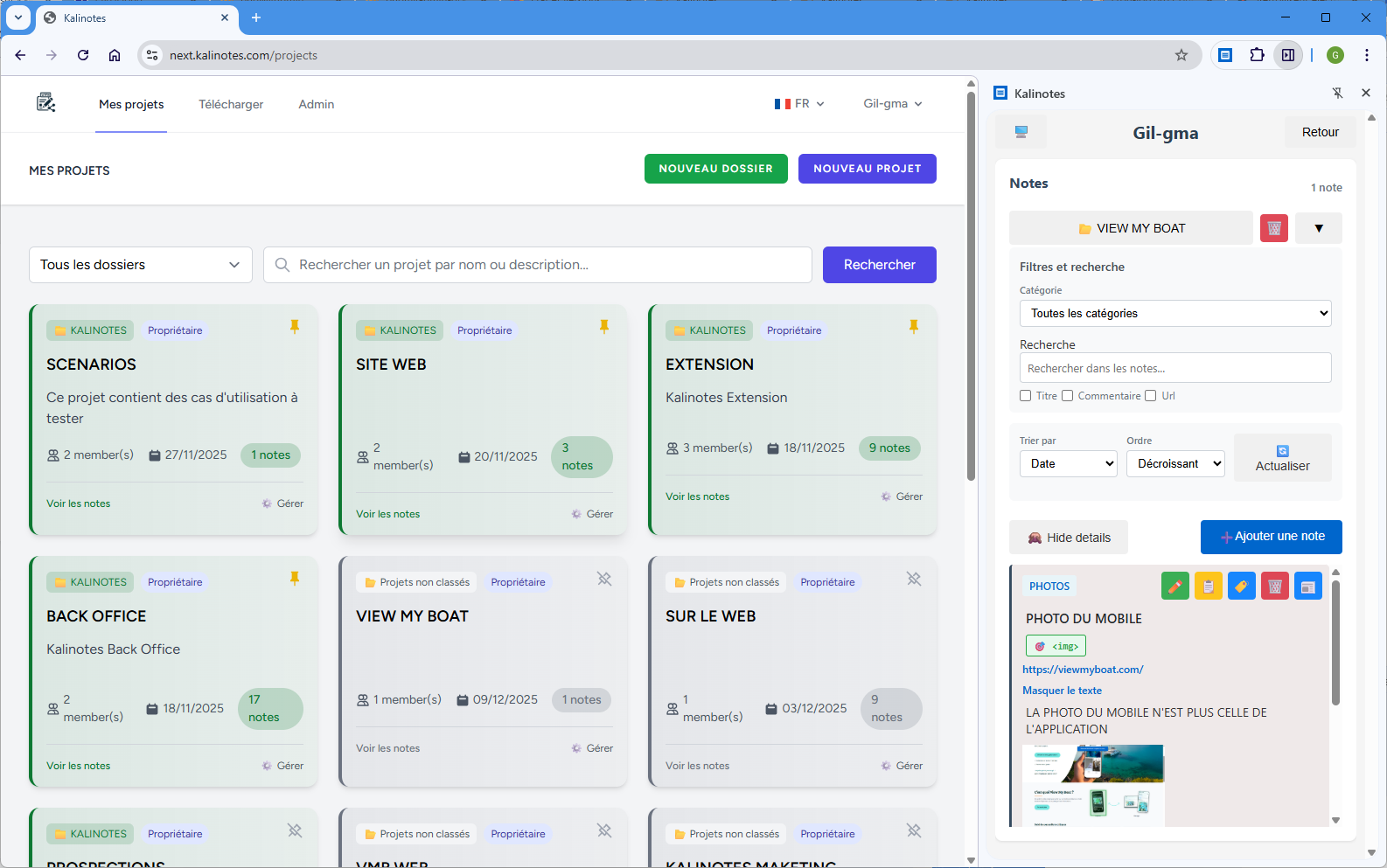Reload the page

83,55
